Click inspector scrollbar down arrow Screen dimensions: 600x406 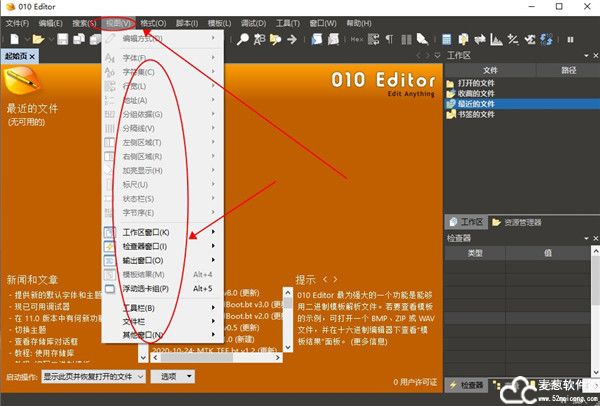[x=596, y=372]
